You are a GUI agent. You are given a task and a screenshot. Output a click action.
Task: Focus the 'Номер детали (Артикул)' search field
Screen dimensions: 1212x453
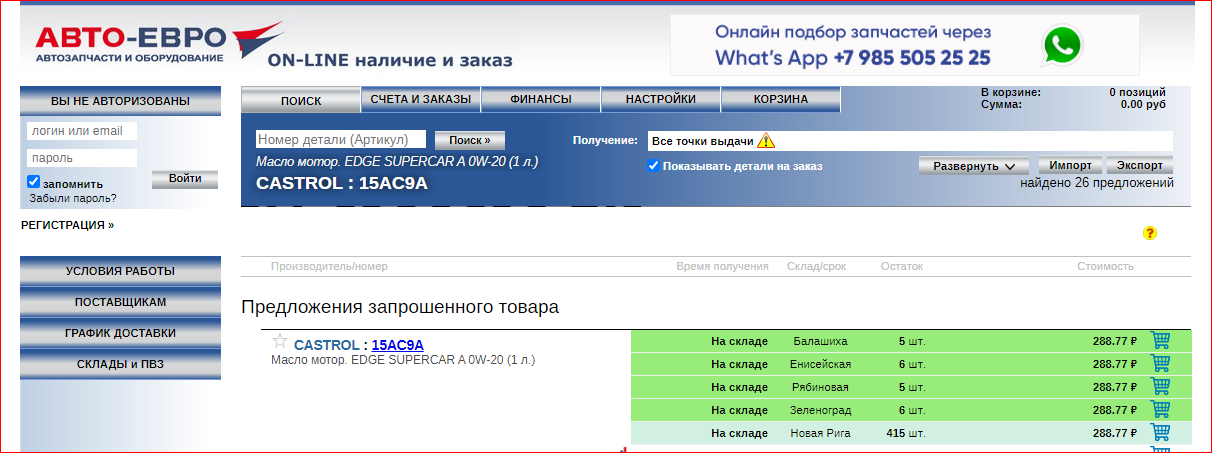tap(341, 140)
